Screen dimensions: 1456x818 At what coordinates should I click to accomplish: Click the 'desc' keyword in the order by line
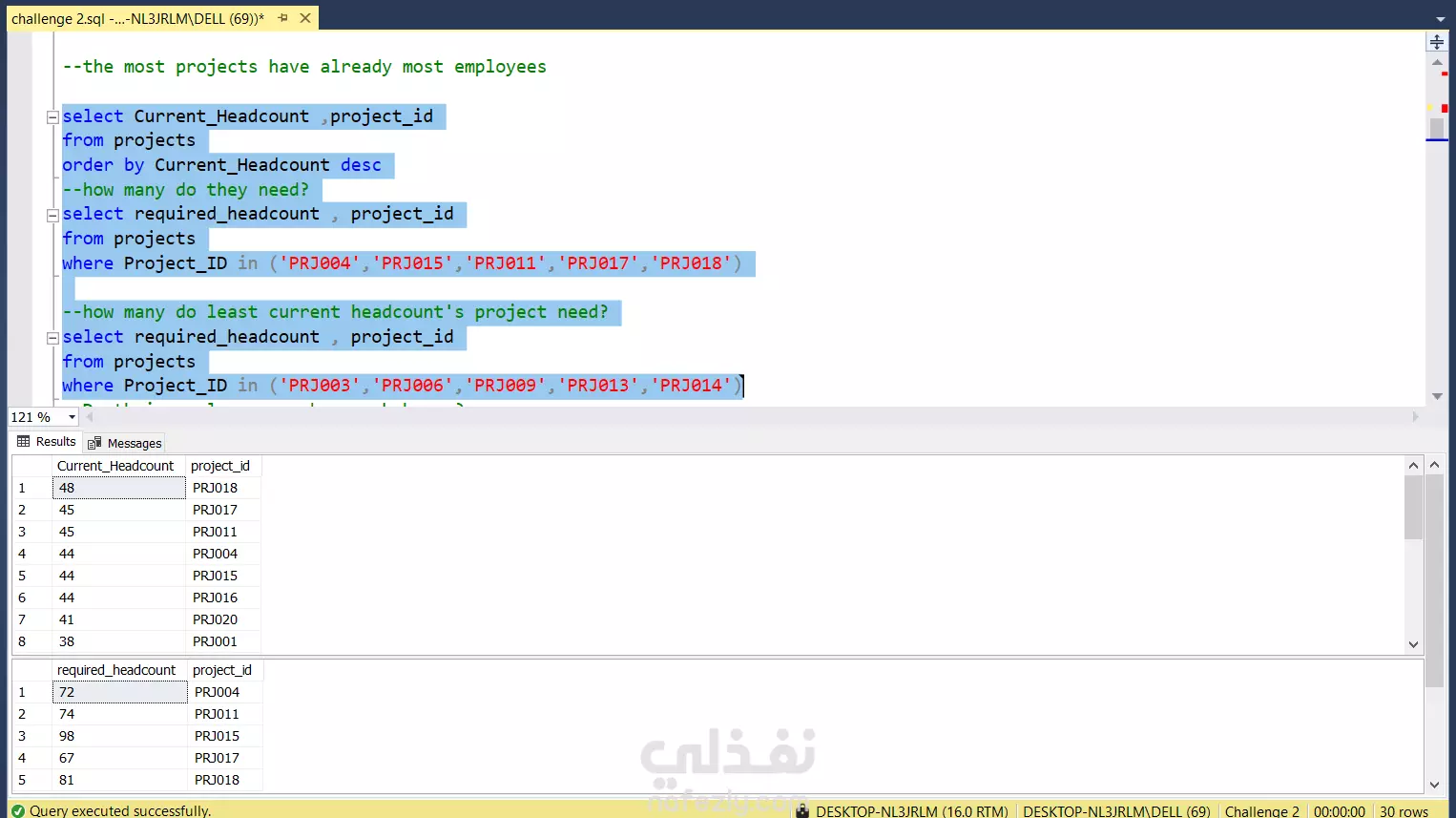point(361,165)
